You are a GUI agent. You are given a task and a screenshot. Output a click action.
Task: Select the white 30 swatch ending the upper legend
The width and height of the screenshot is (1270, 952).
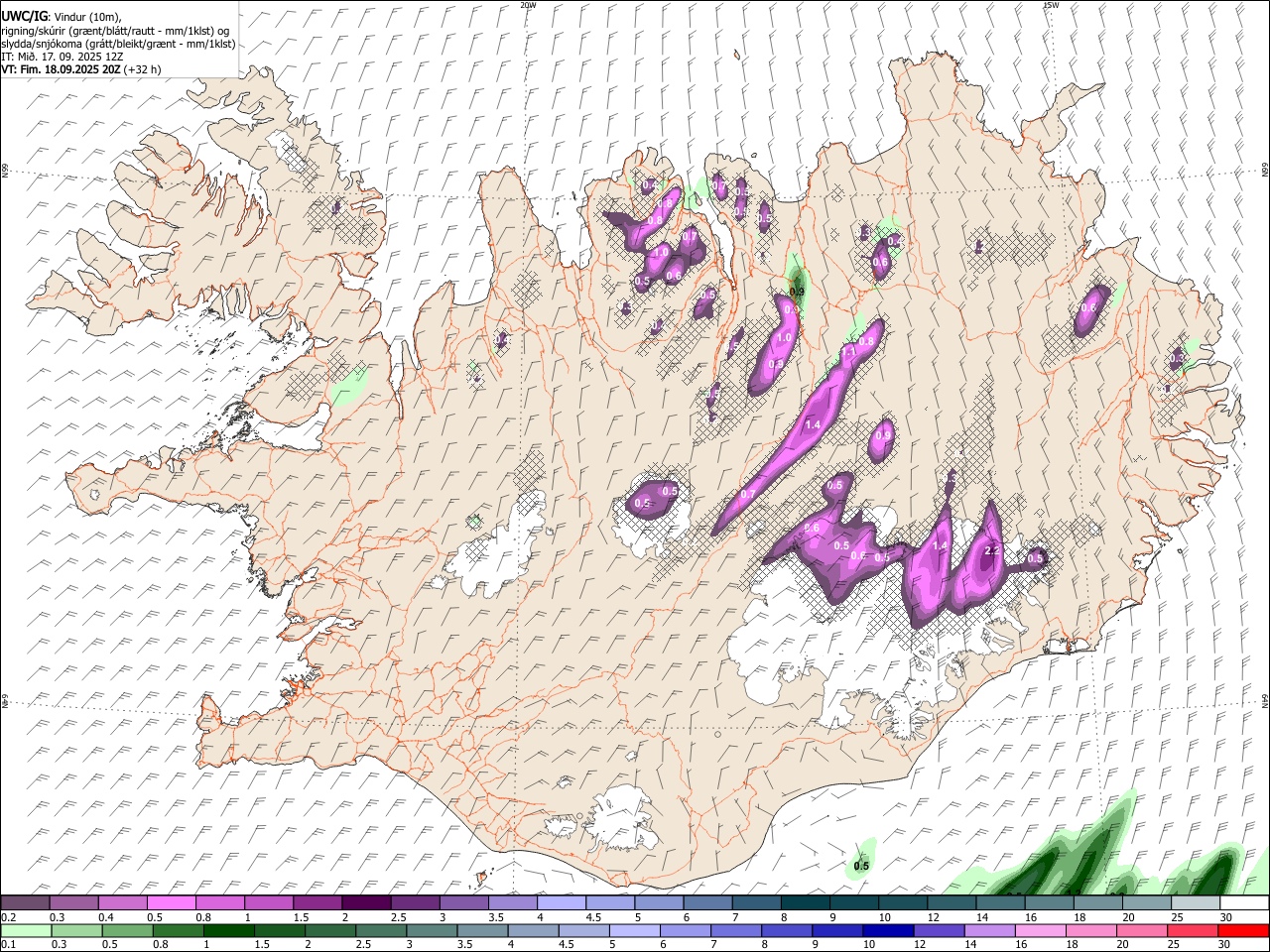click(1244, 903)
